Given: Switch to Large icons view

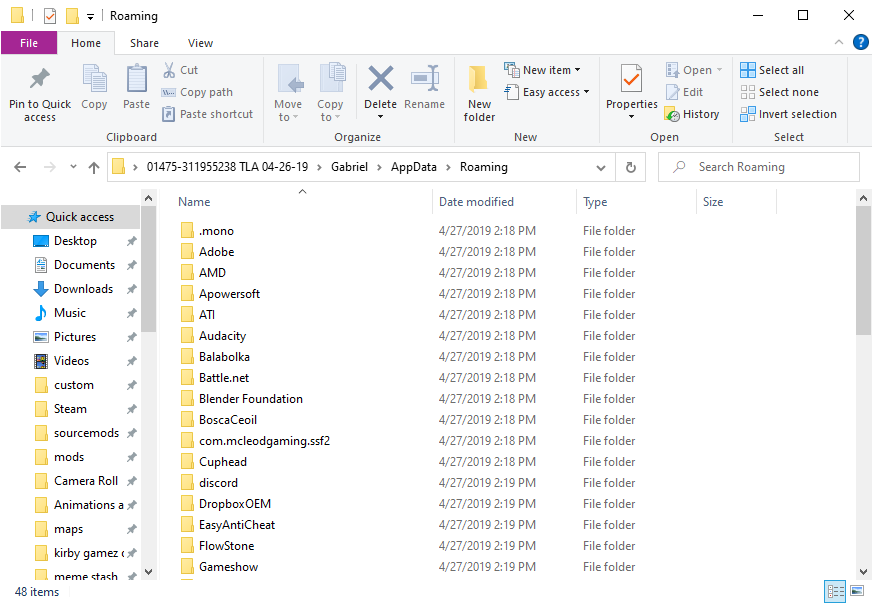Looking at the screenshot, I should pos(857,591).
